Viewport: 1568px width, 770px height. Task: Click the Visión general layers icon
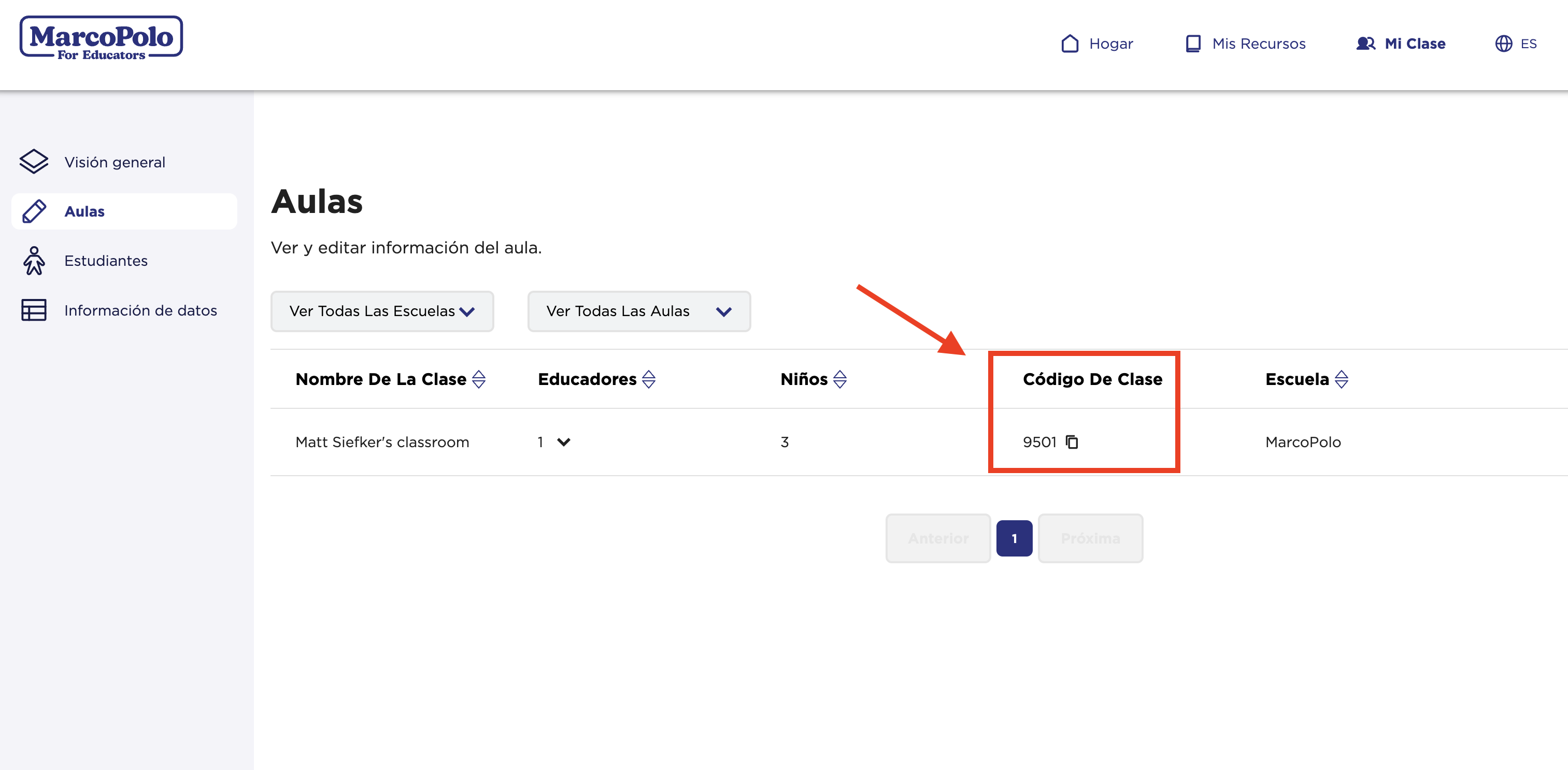34,162
